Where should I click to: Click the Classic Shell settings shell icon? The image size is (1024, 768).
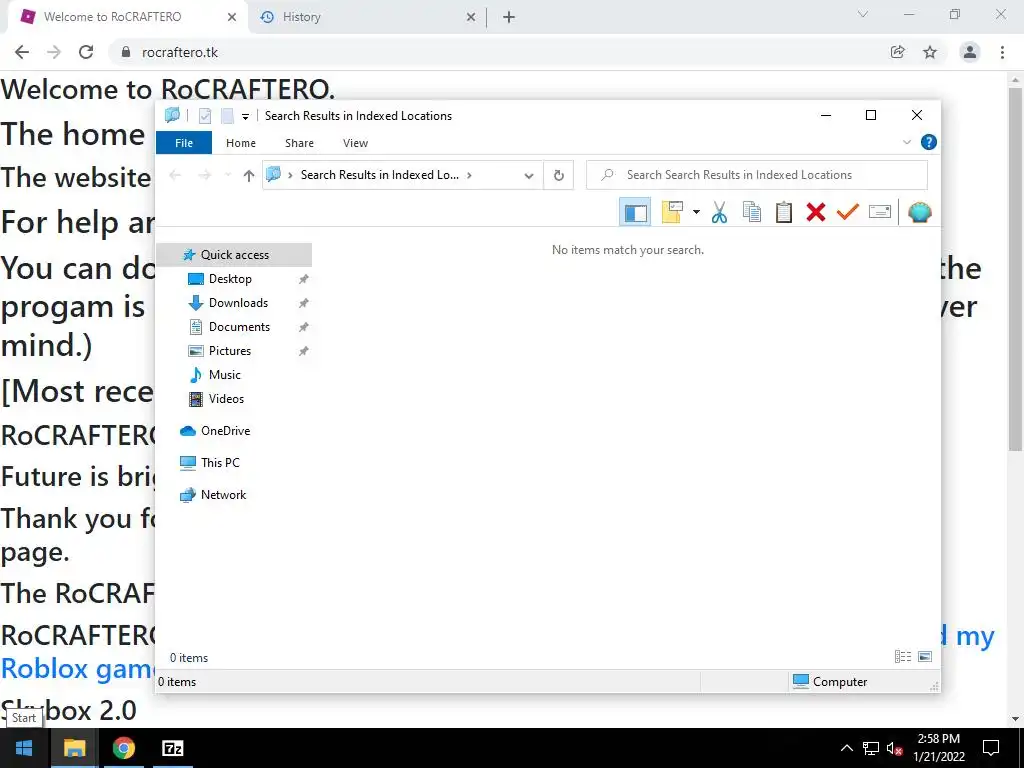coord(920,212)
